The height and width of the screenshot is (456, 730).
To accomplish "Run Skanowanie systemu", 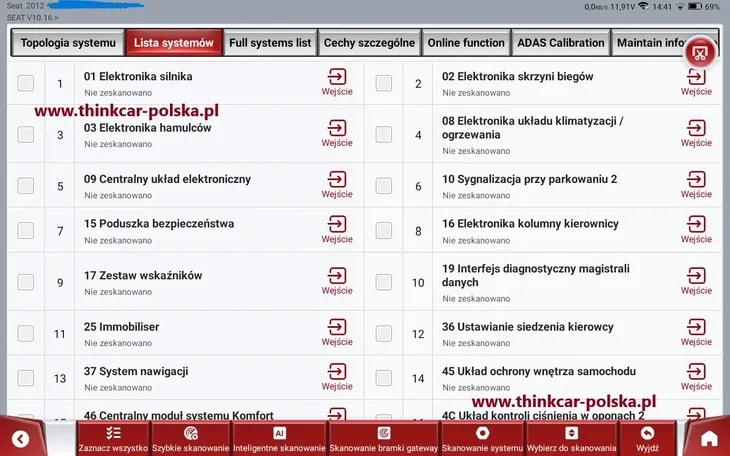I will pyautogui.click(x=482, y=439).
